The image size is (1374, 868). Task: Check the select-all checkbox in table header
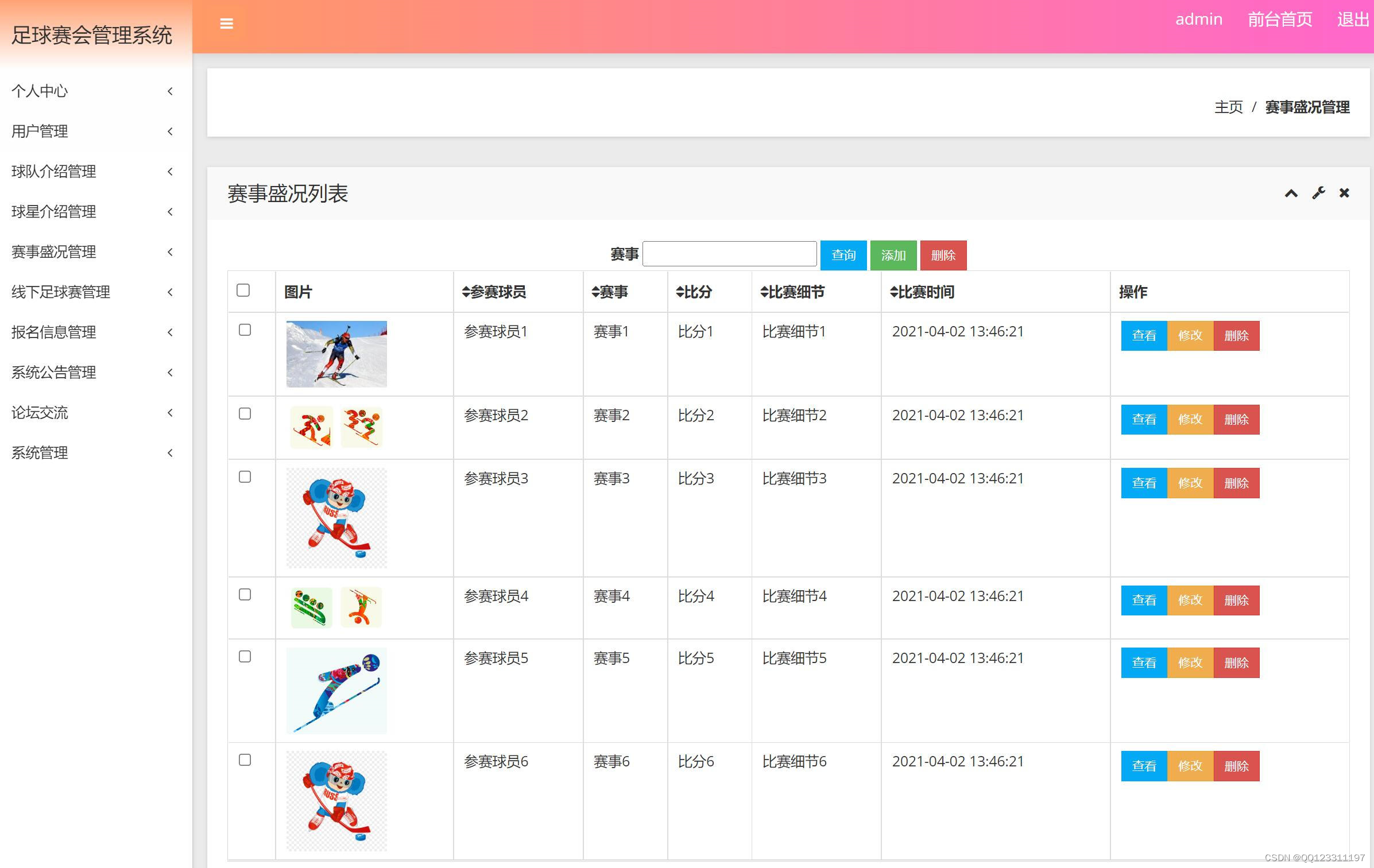[243, 290]
